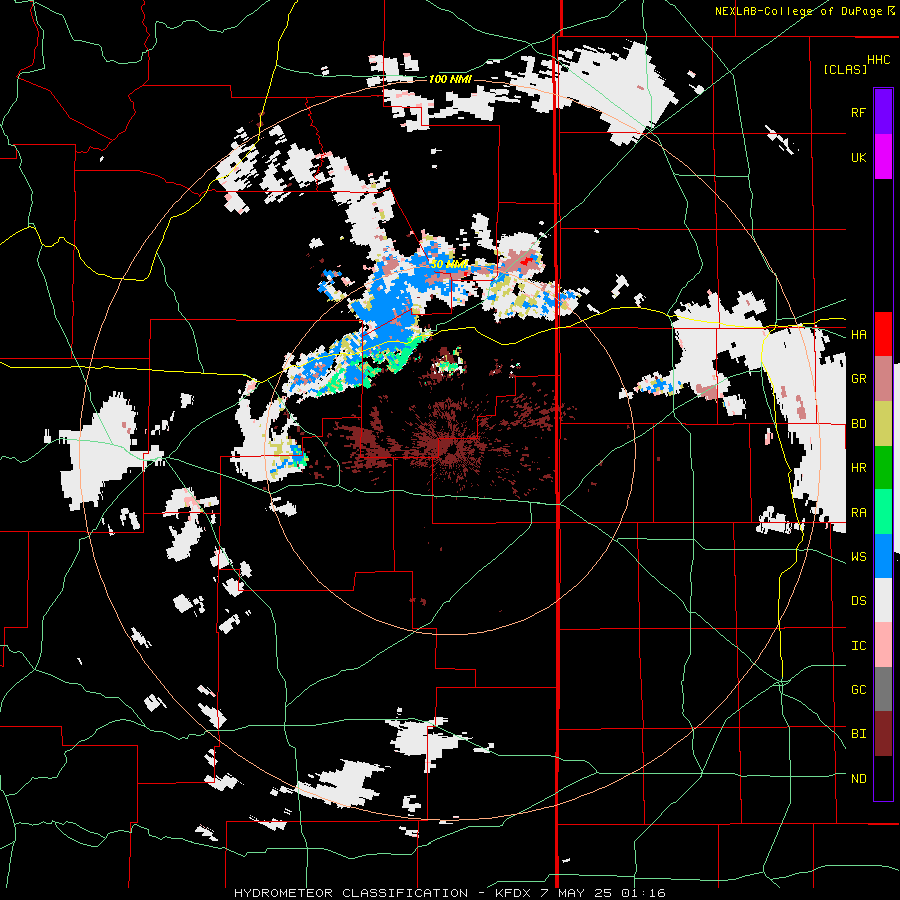900x900 pixels.
Task: Click the BI legend label
Action: [858, 734]
